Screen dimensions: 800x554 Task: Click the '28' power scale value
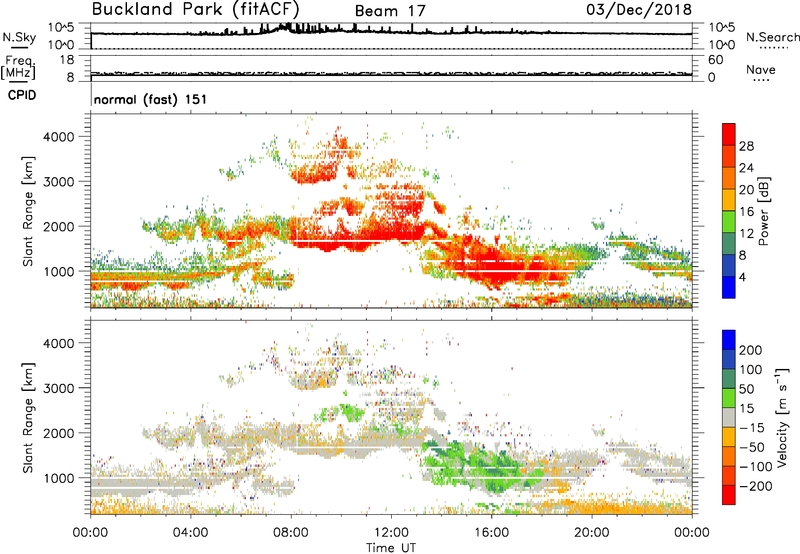746,146
